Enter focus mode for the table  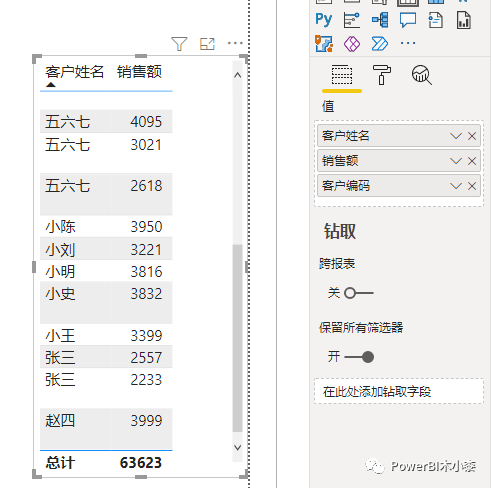pos(207,44)
